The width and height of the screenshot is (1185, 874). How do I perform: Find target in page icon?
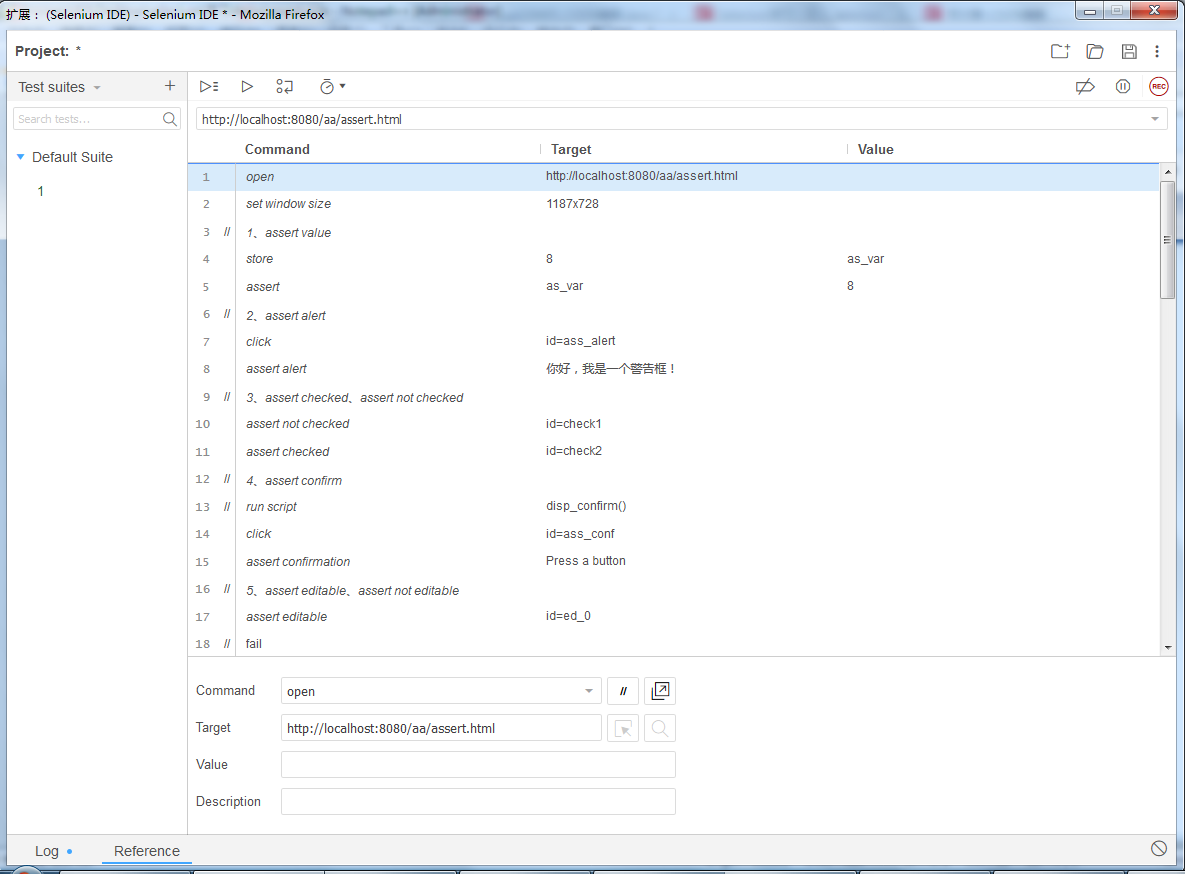click(660, 728)
